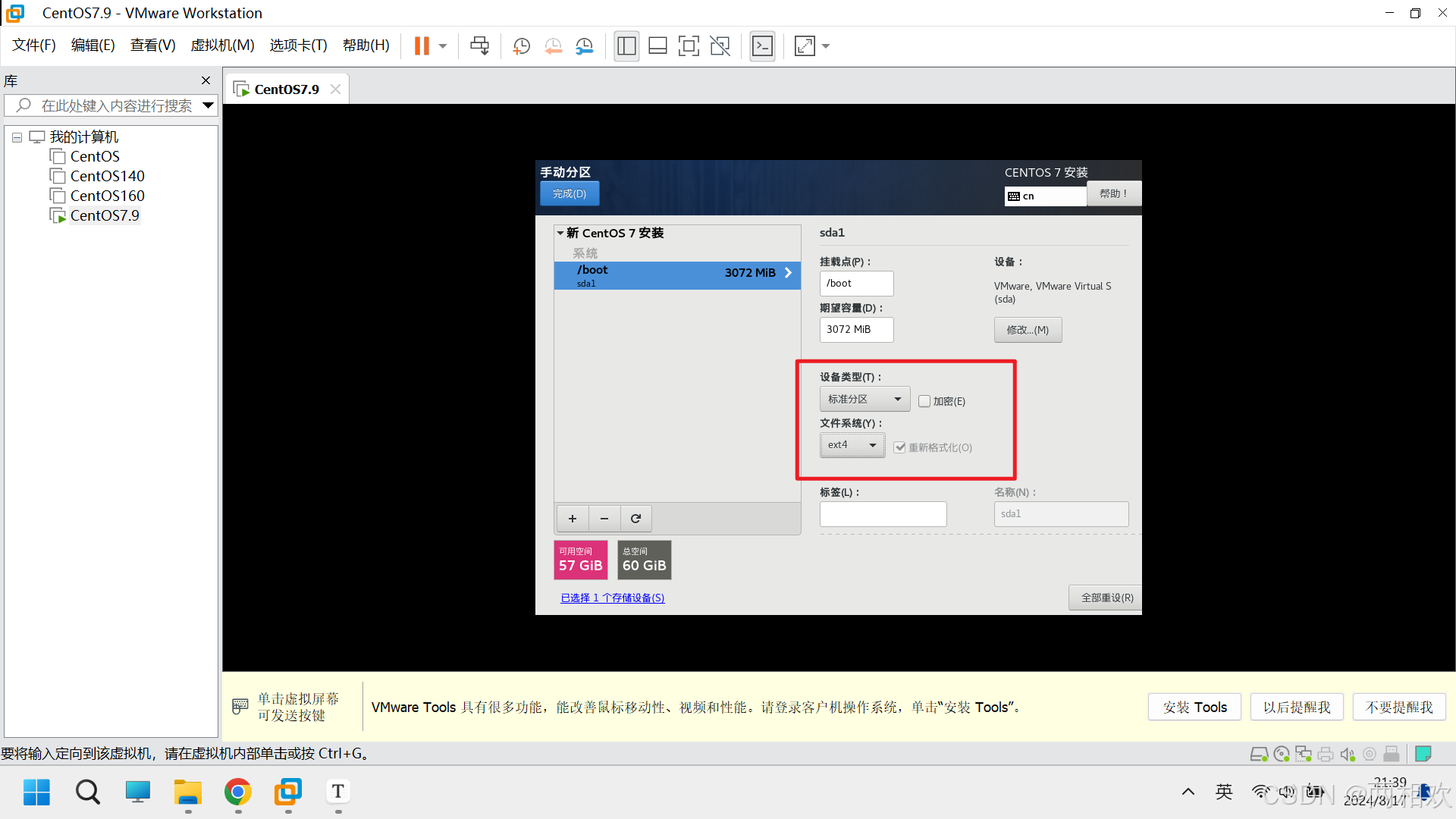The width and height of the screenshot is (1456, 819).
Task: Click the pause virtual machine icon
Action: click(x=422, y=46)
